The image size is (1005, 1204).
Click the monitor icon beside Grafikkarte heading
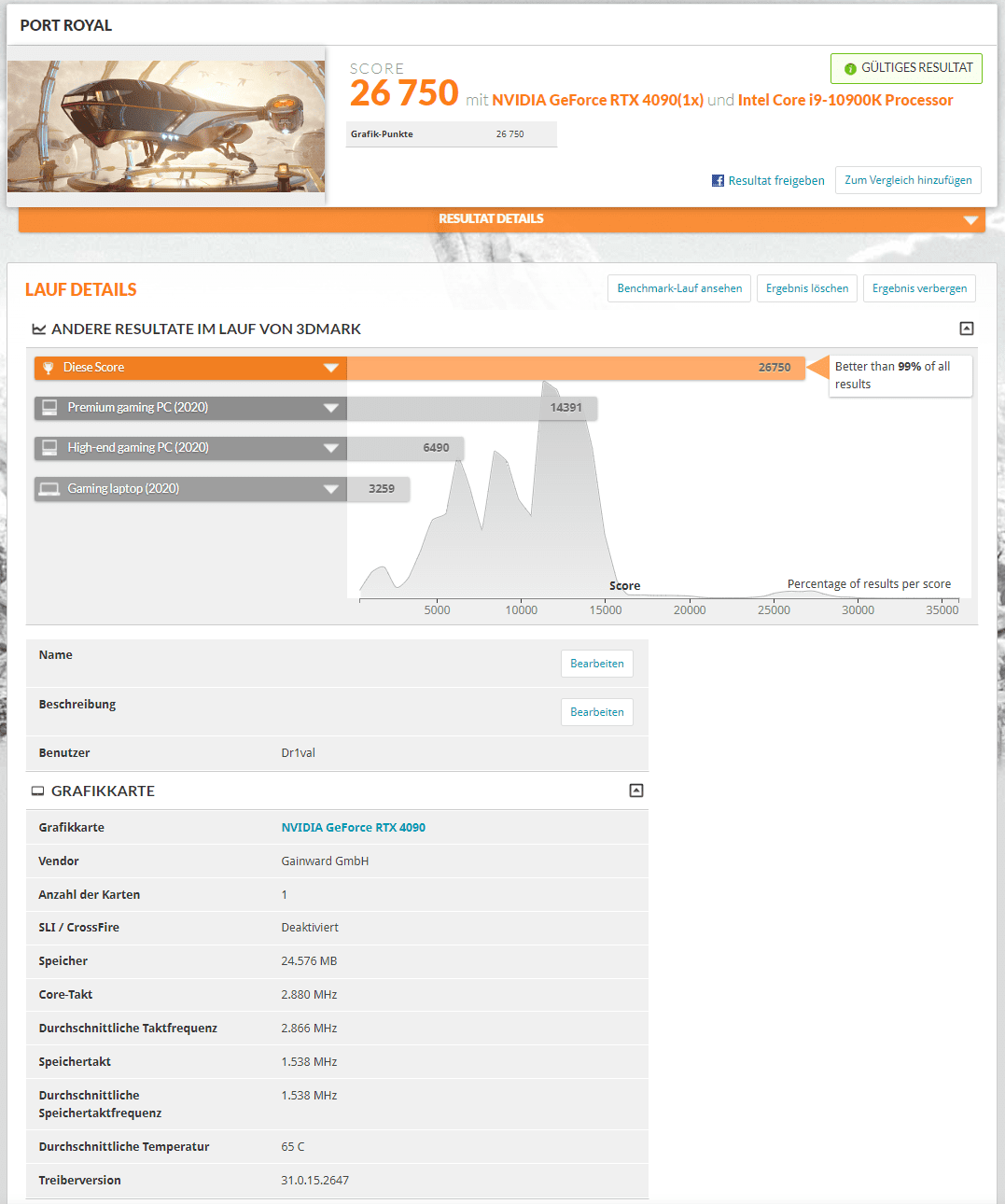tap(38, 791)
